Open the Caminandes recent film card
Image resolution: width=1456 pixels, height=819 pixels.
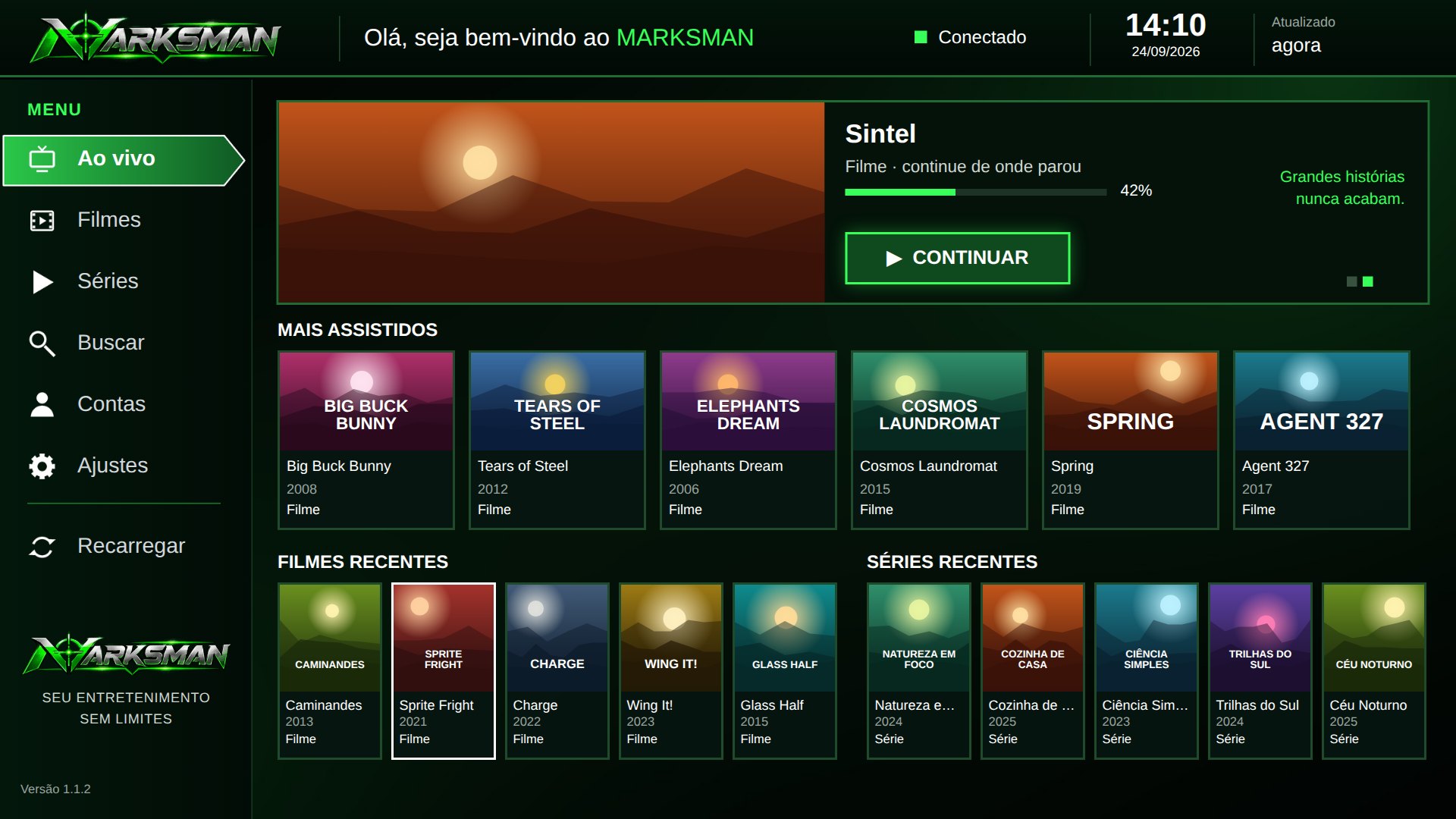pyautogui.click(x=330, y=671)
